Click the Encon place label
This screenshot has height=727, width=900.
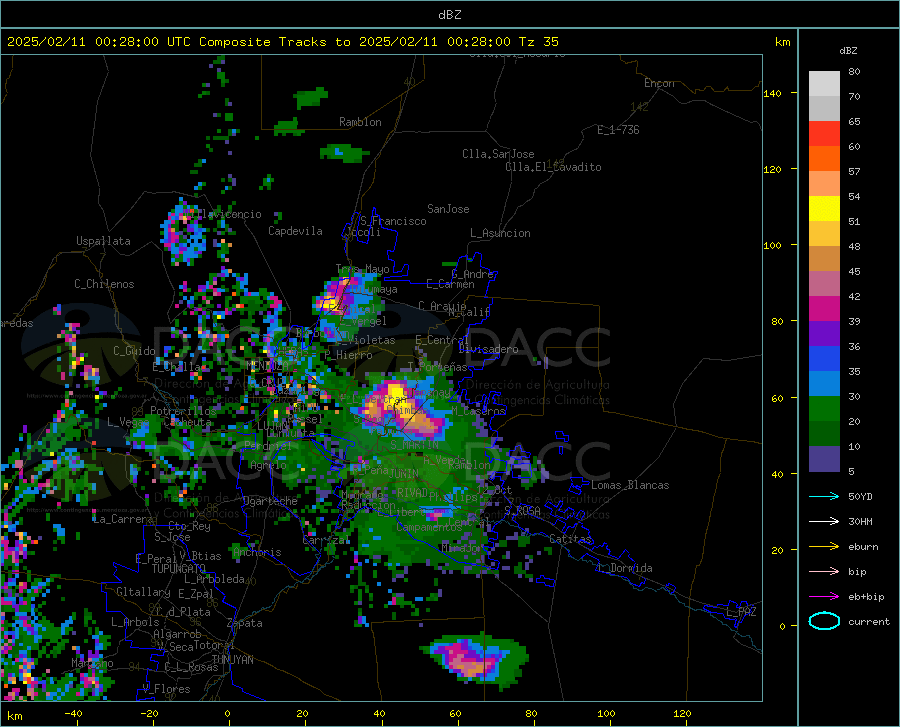click(x=659, y=83)
